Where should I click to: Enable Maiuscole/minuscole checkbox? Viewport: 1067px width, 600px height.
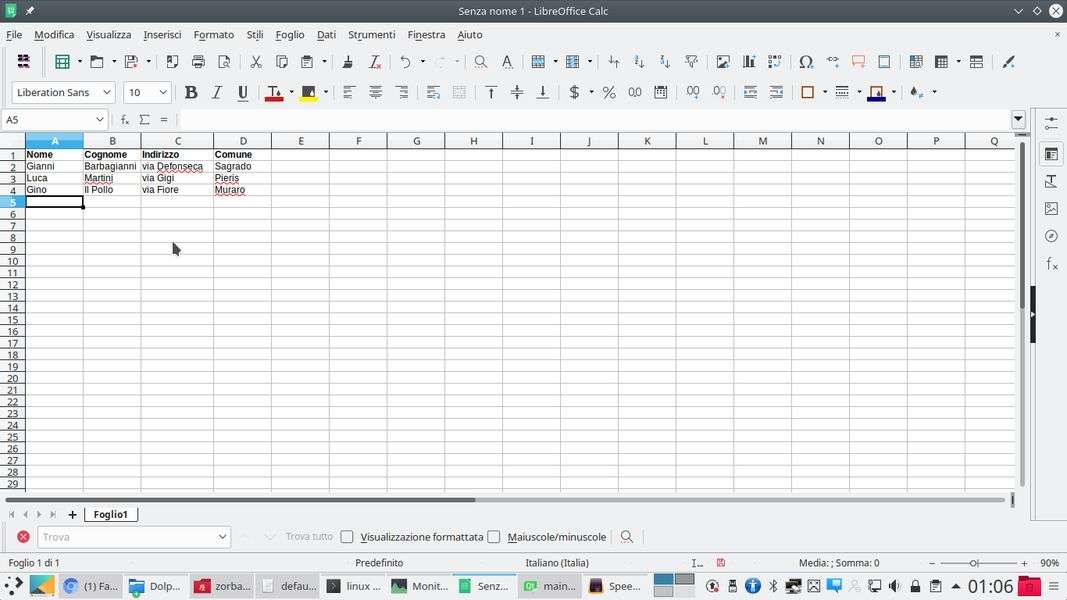[x=494, y=537]
